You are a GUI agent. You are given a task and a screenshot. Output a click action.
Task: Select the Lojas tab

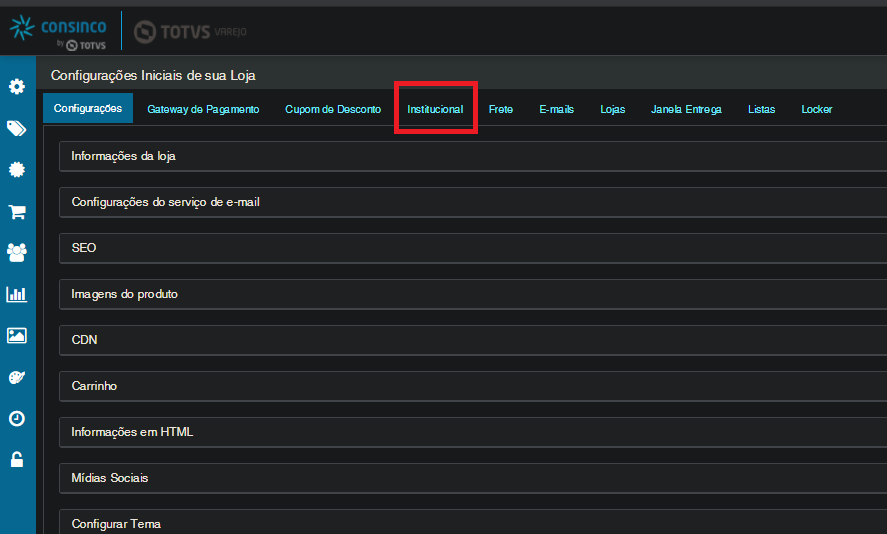(613, 109)
